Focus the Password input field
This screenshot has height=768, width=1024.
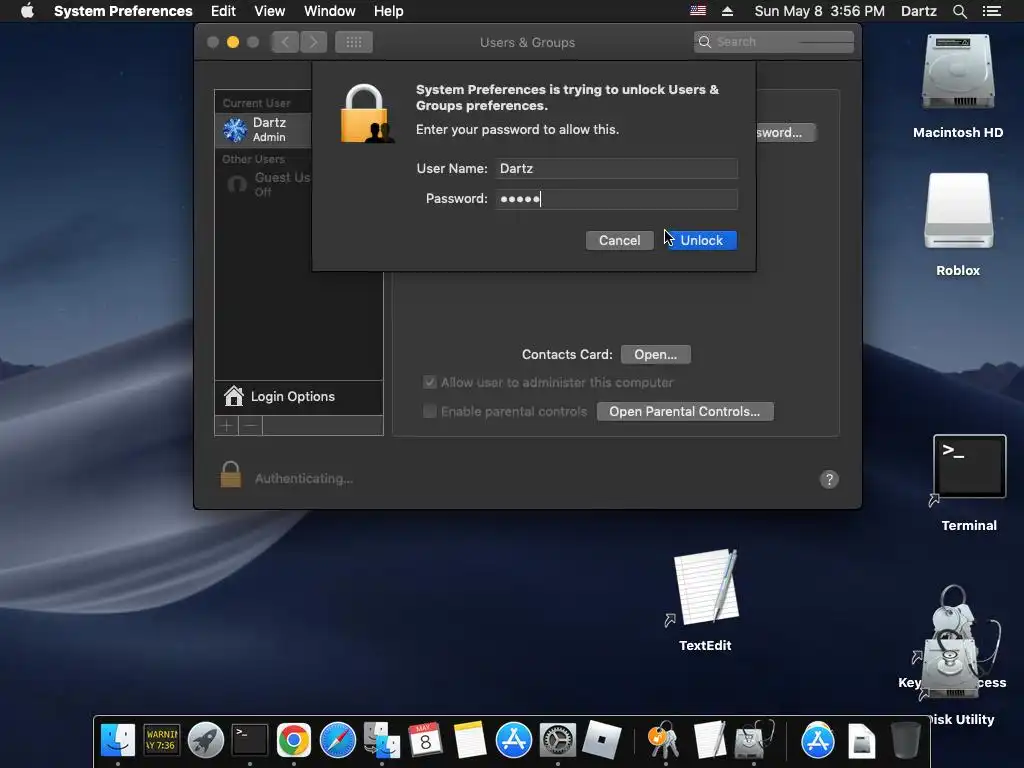[x=616, y=199]
